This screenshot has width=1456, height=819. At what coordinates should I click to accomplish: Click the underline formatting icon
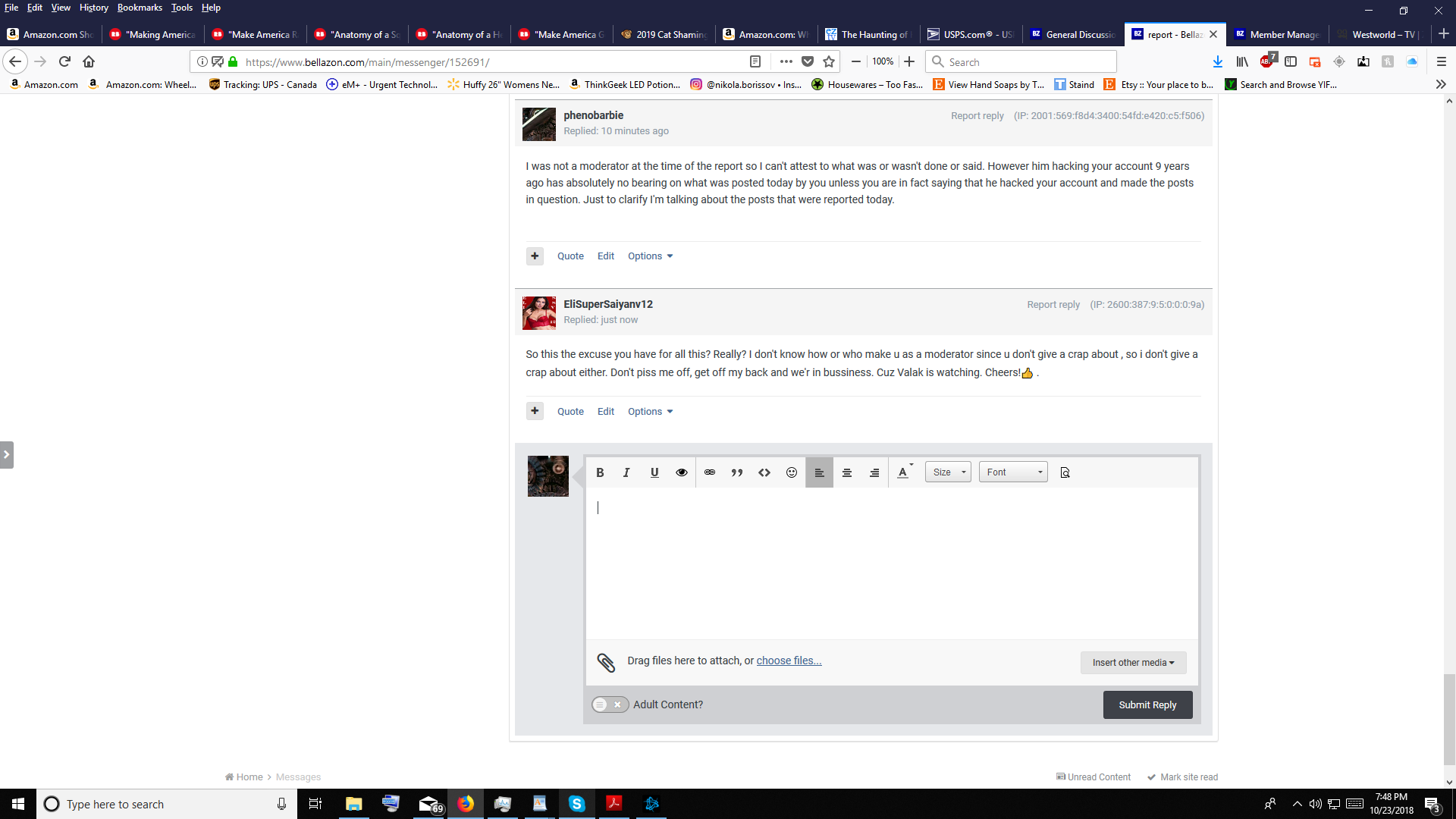(x=654, y=472)
